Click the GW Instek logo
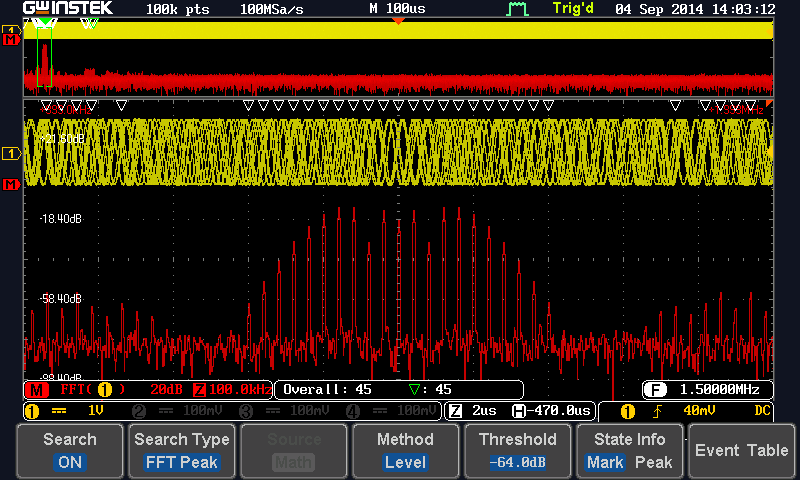 68,9
